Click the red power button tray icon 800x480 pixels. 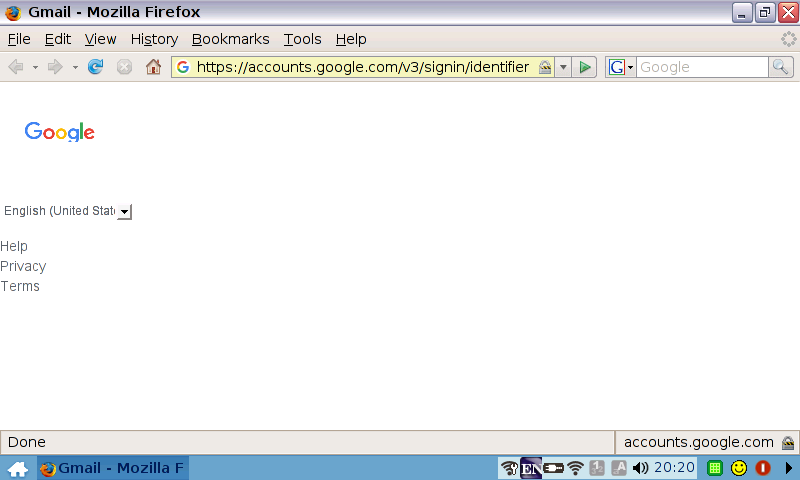coord(763,468)
